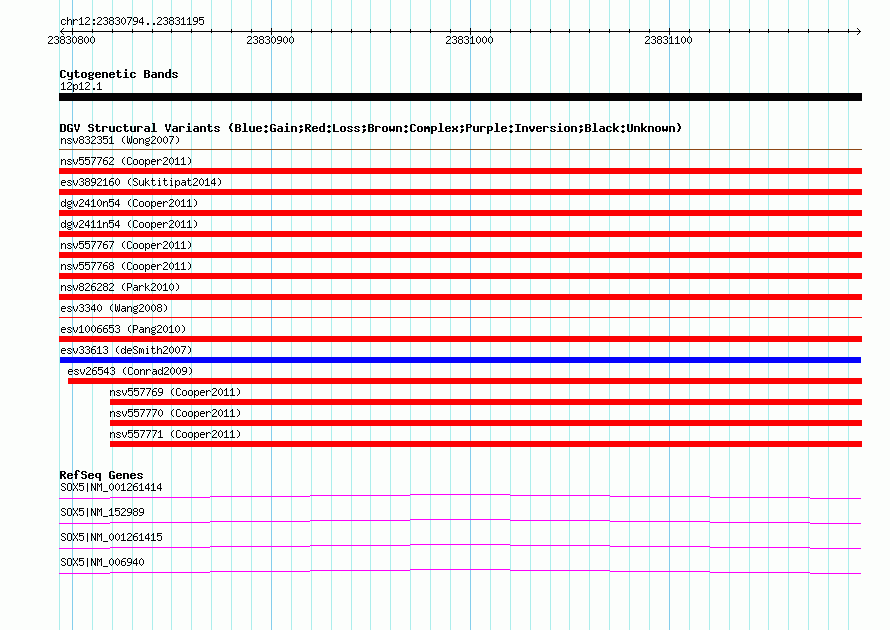Screen dimensions: 890x630
Task: Open variant esv3340 (Wang2008)
Action: (x=114, y=308)
